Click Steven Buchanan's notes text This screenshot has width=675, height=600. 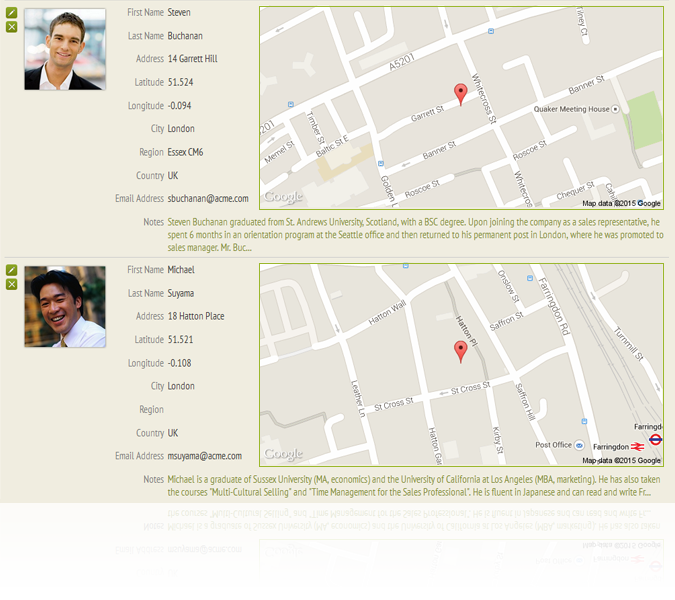(415, 235)
